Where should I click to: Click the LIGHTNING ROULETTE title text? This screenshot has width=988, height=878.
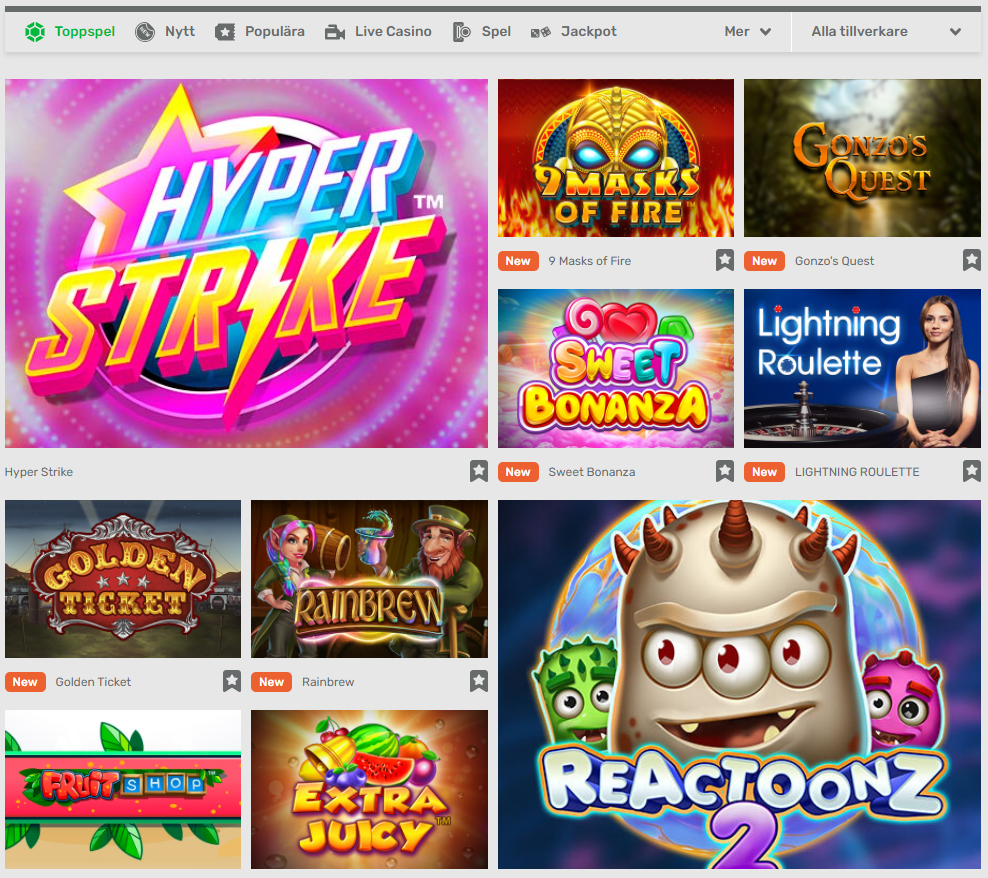pyautogui.click(x=857, y=471)
